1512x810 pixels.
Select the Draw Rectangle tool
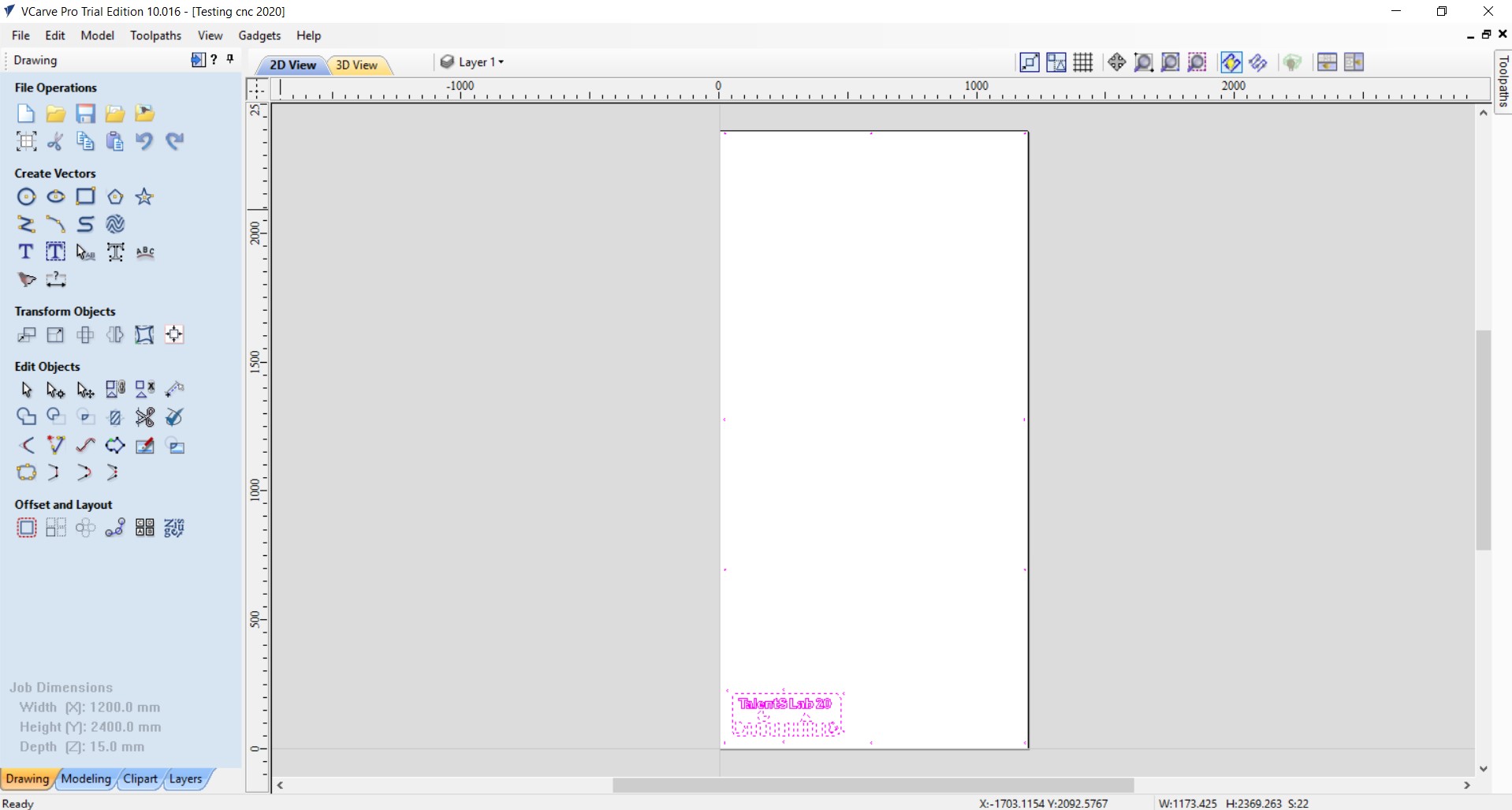click(x=85, y=196)
